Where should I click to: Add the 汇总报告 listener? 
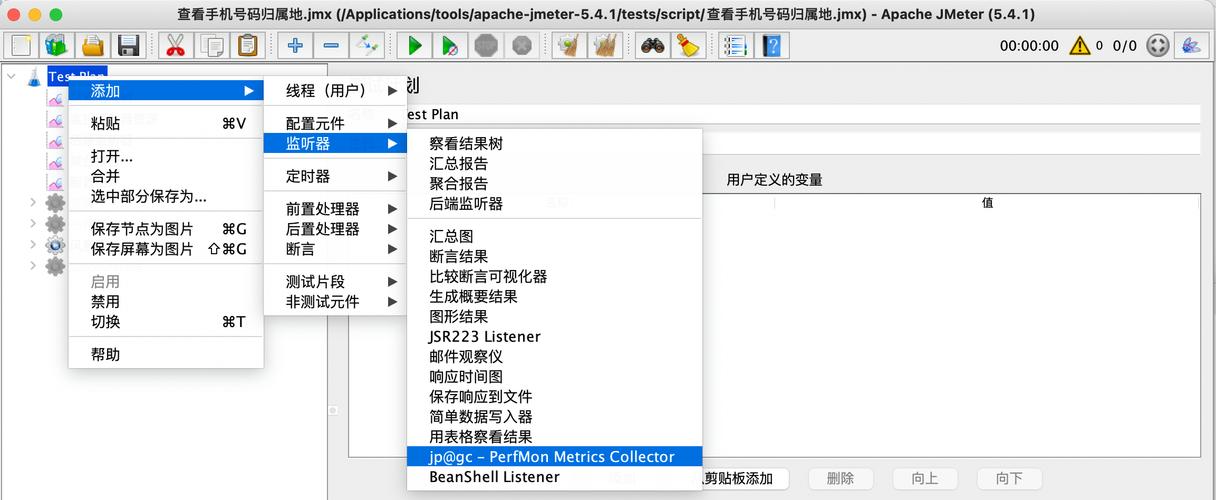point(555,163)
